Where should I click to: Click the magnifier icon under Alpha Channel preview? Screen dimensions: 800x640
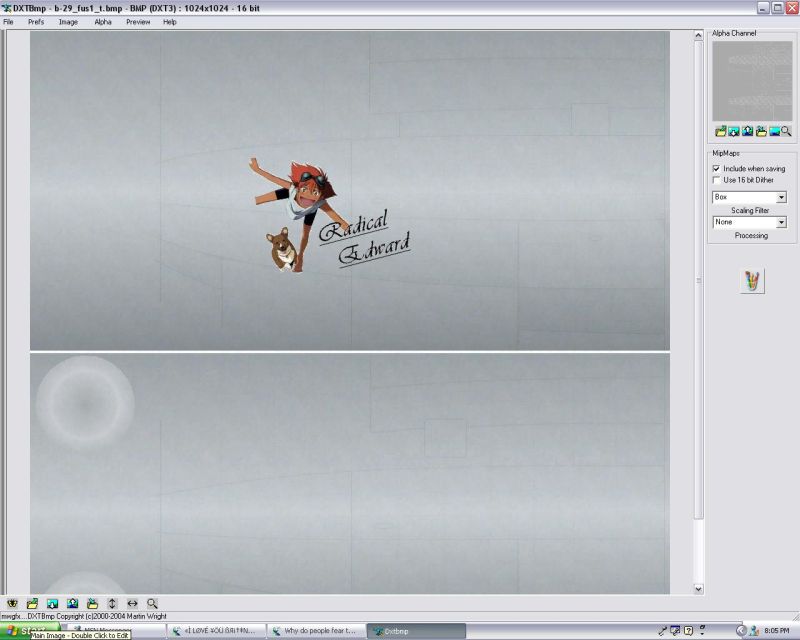pos(786,131)
